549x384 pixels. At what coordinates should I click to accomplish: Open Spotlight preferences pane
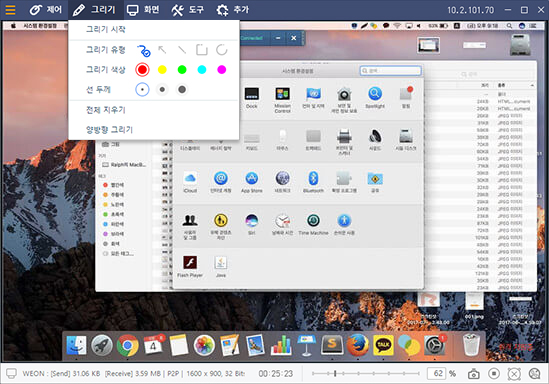coord(375,98)
